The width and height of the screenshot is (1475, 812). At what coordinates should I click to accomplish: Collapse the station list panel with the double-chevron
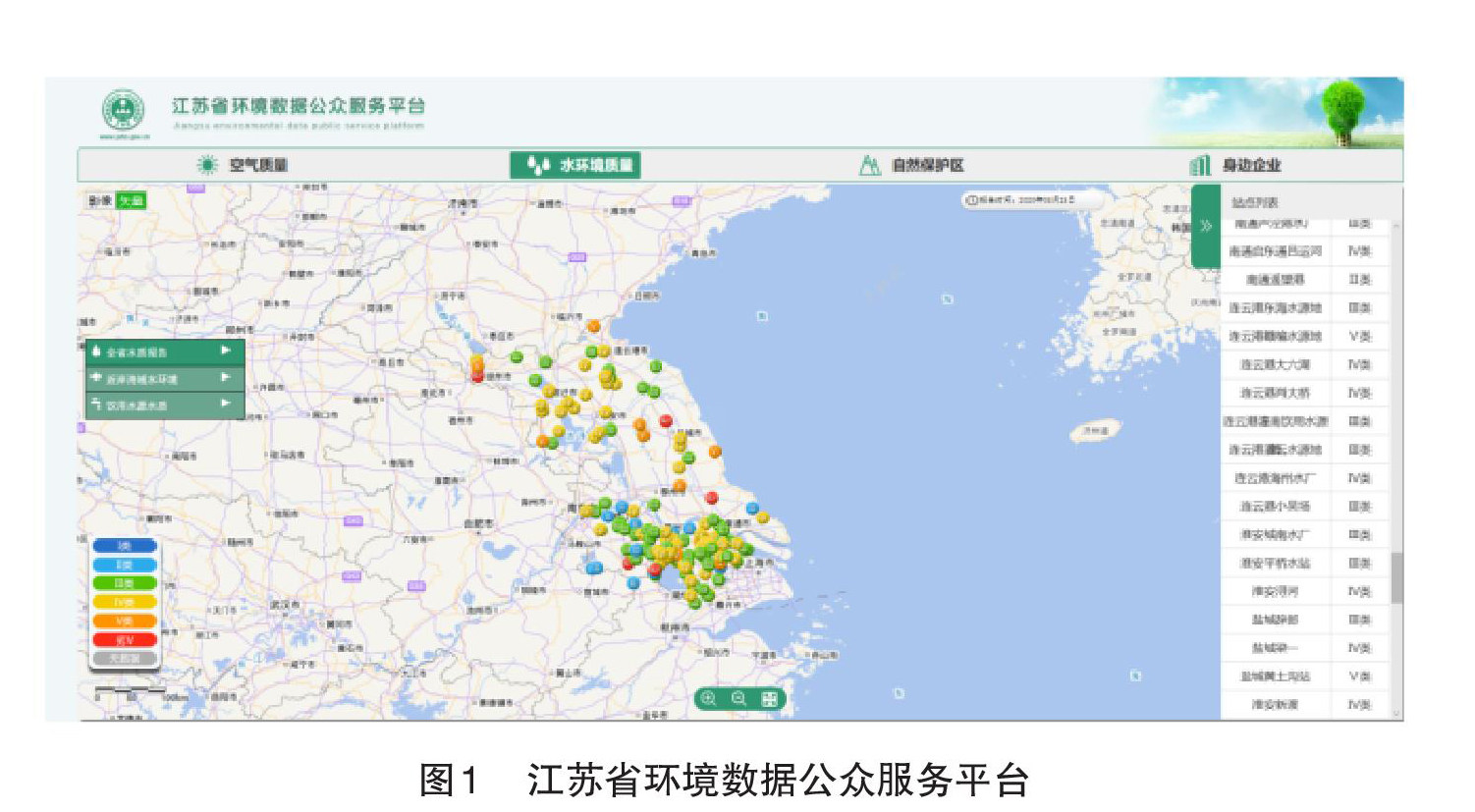(x=1206, y=226)
